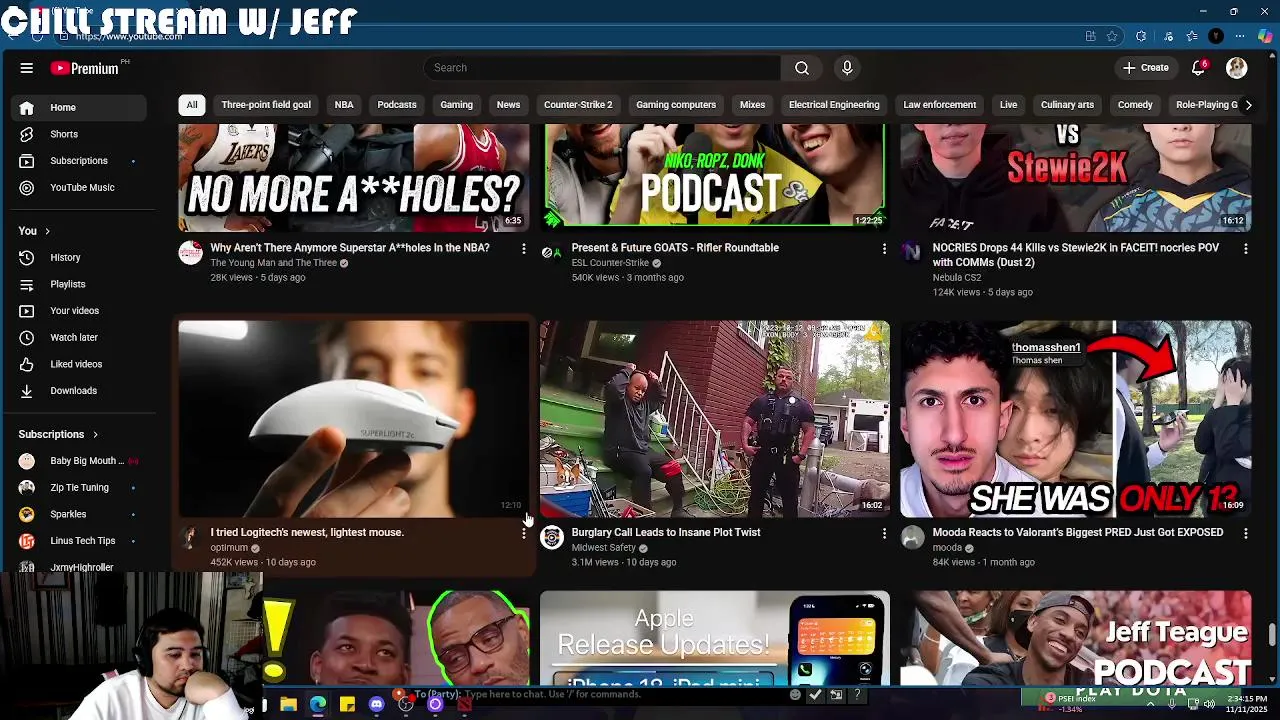Open the YouTube hamburger guide menu
Screen dimensions: 1280x720
[27, 68]
